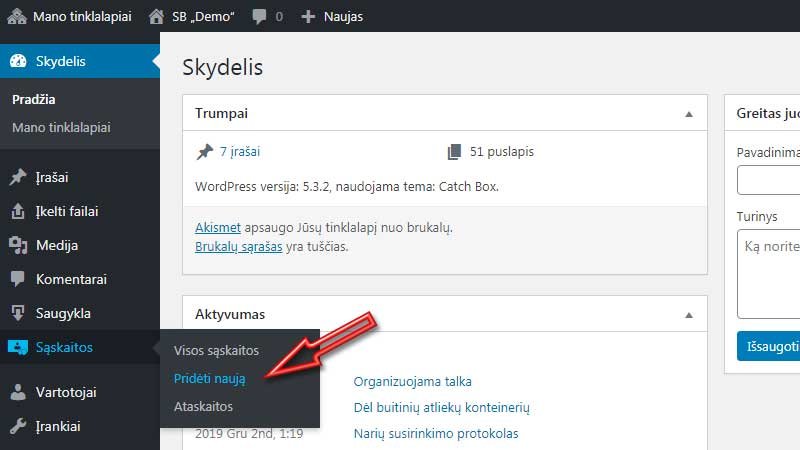Open the Vartotojai menu label
Image resolution: width=800 pixels, height=450 pixels.
click(x=66, y=392)
